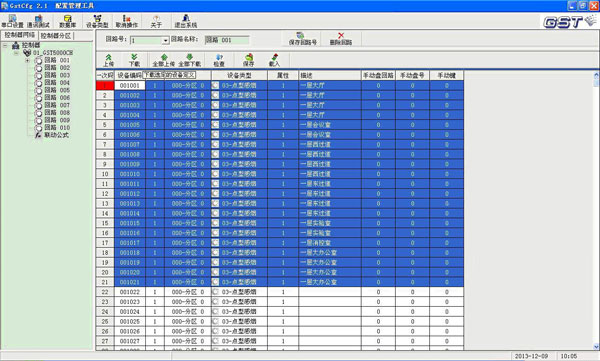The width and height of the screenshot is (600, 361).
Task: Click the table scrollbar down arrow
Action: 596,346
